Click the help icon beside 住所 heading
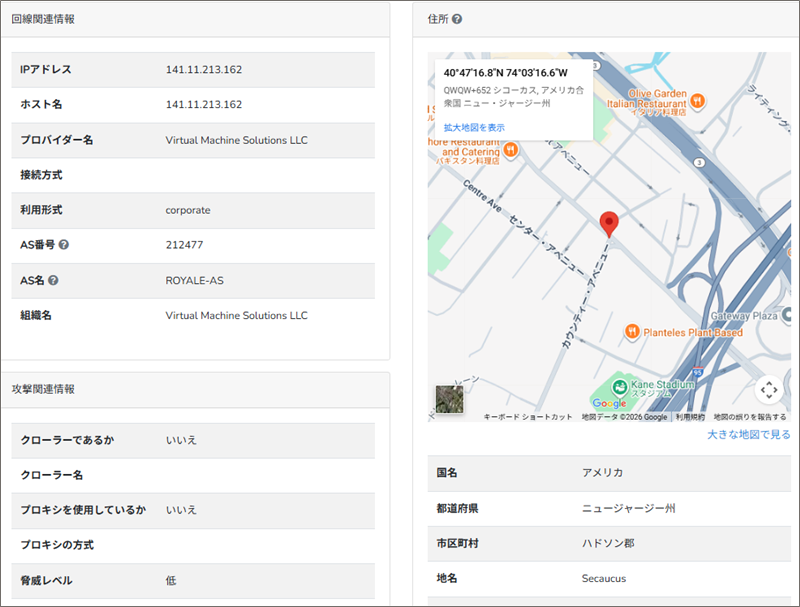 point(457,19)
